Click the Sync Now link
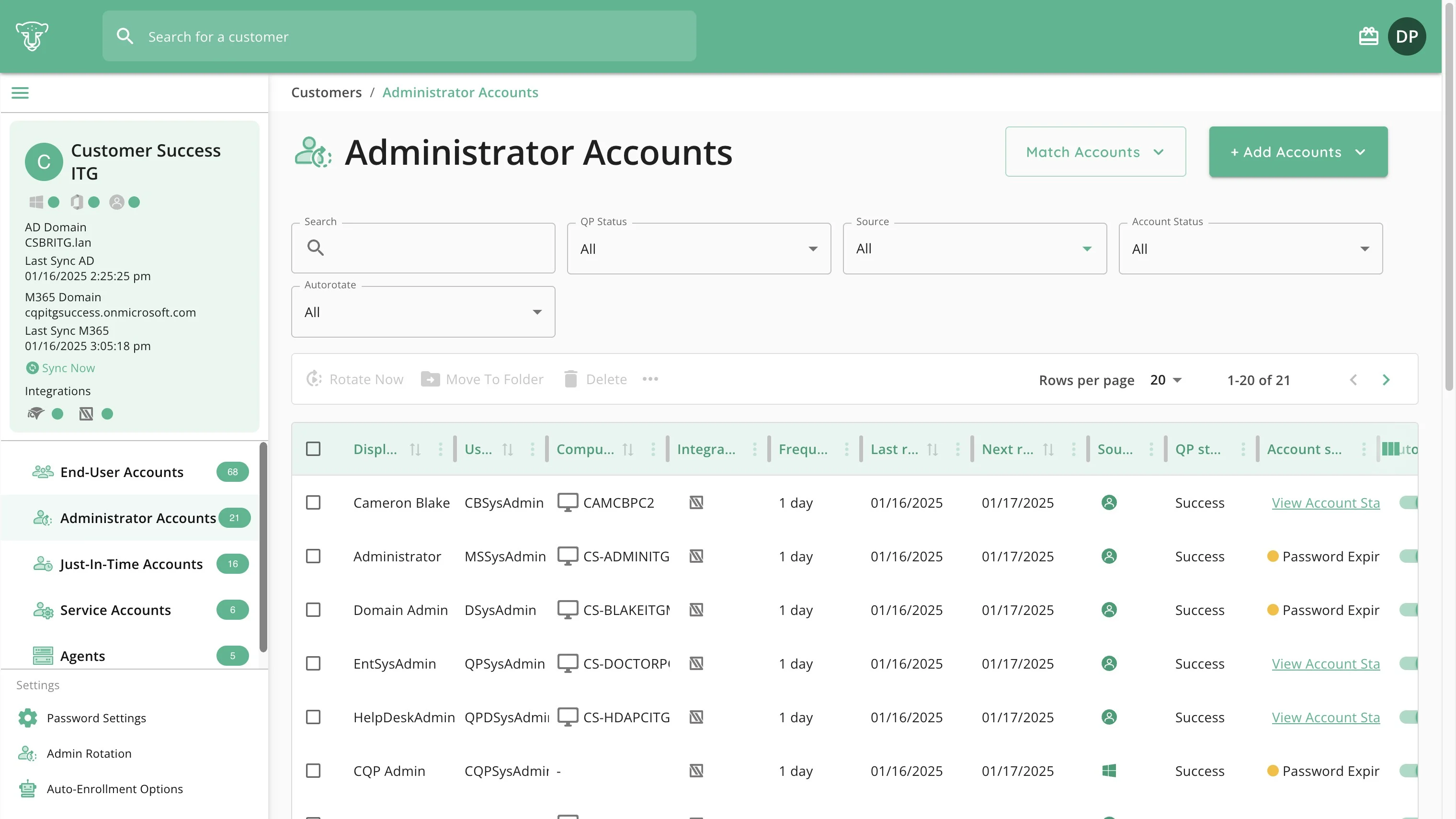 [x=60, y=368]
